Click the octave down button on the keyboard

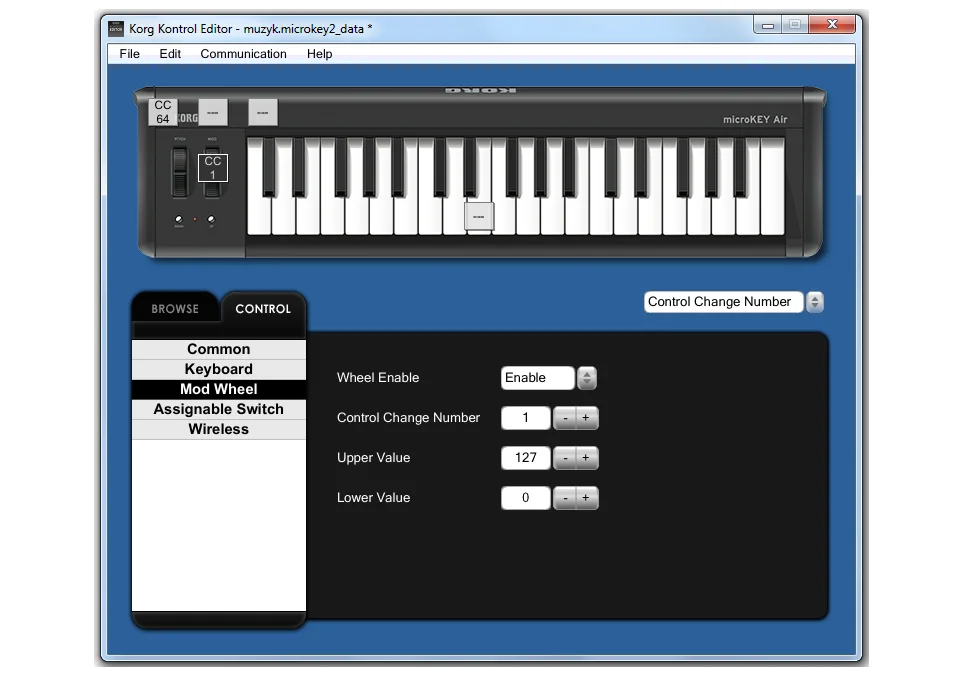pyautogui.click(x=179, y=219)
